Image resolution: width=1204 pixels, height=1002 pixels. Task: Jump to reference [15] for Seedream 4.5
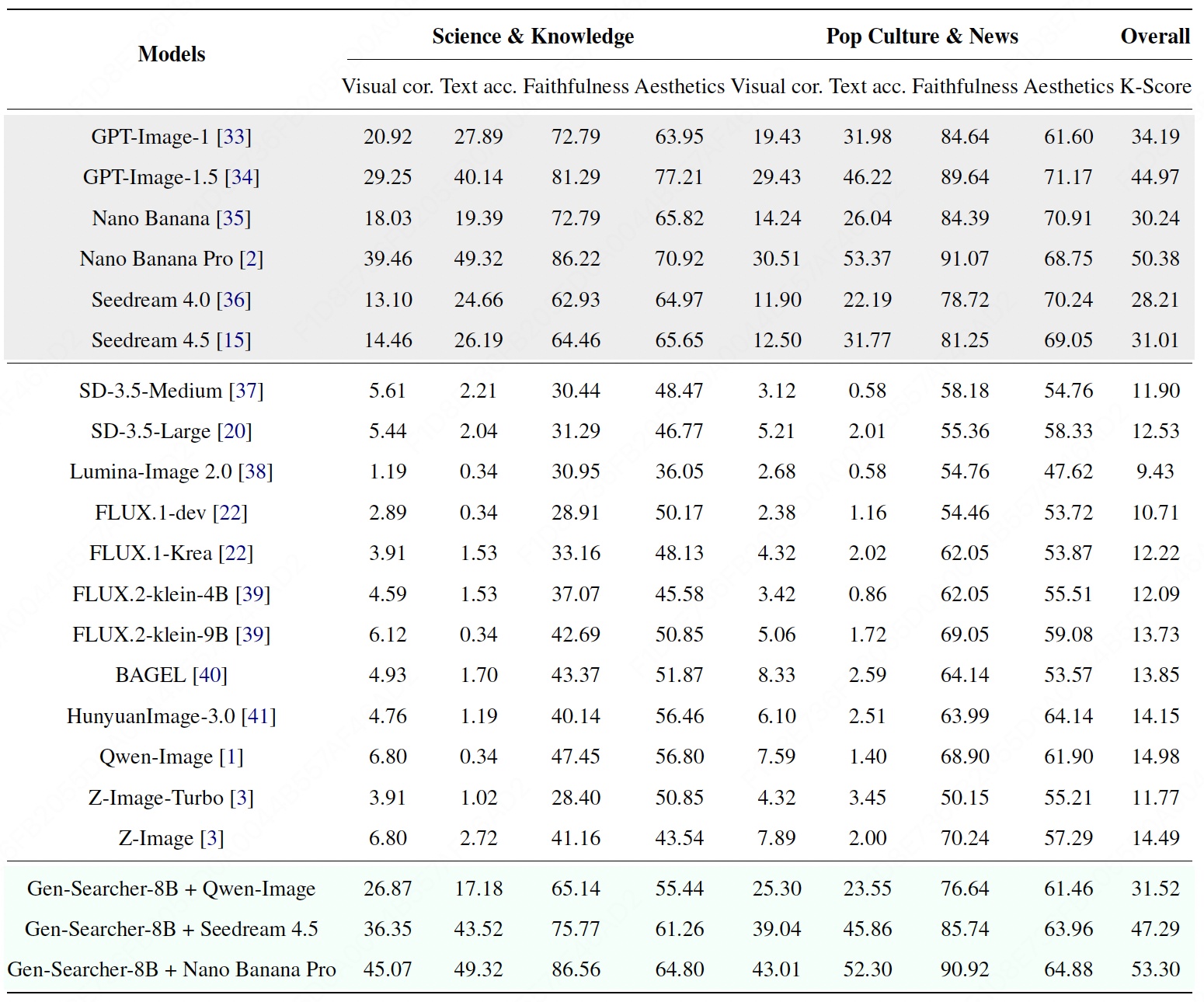pyautogui.click(x=234, y=340)
